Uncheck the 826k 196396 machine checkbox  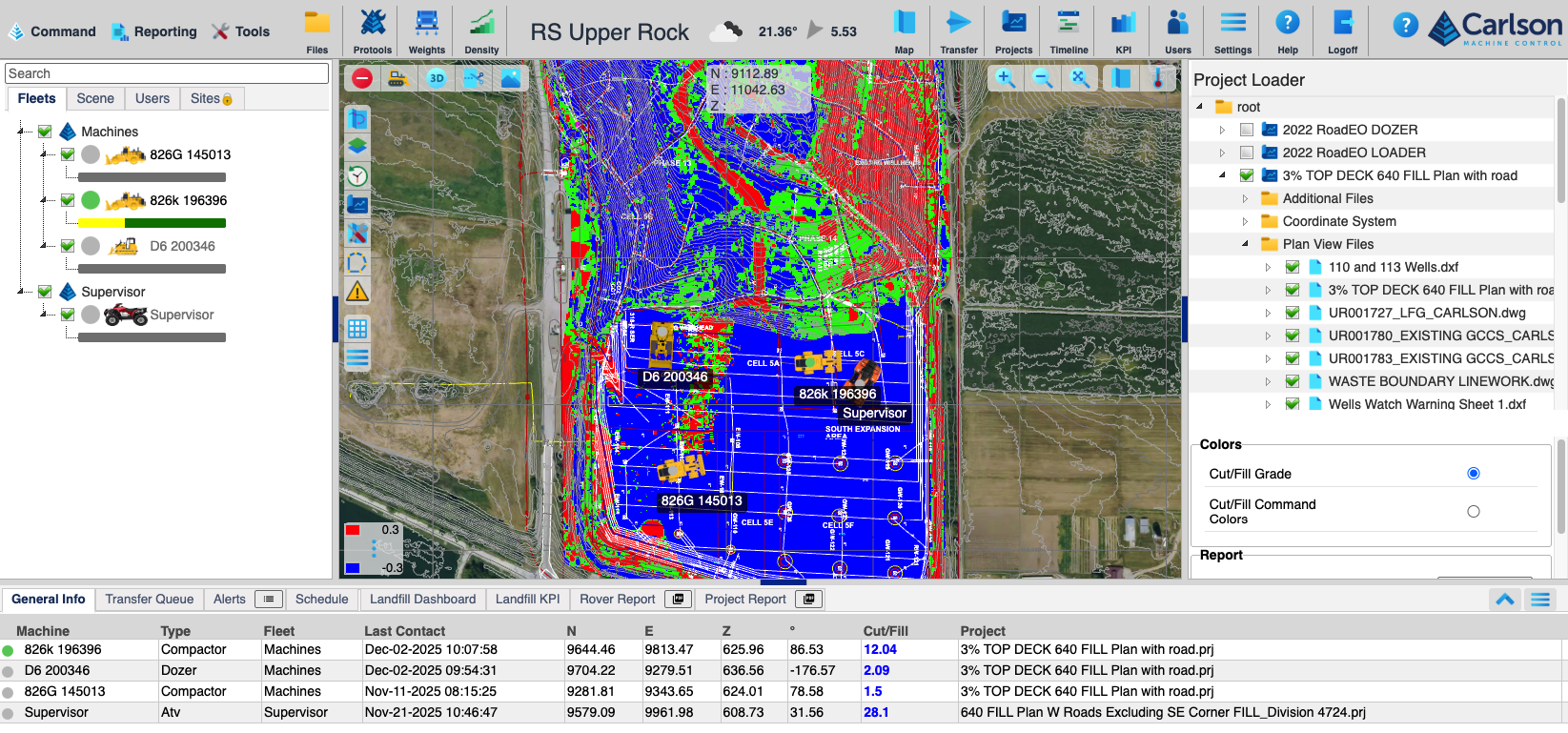click(68, 200)
